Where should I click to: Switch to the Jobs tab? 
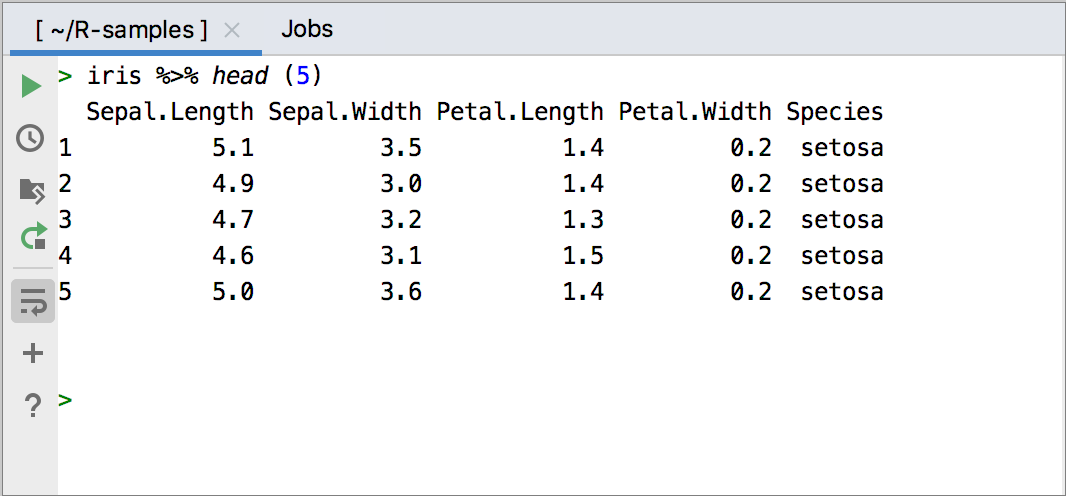[x=307, y=30]
